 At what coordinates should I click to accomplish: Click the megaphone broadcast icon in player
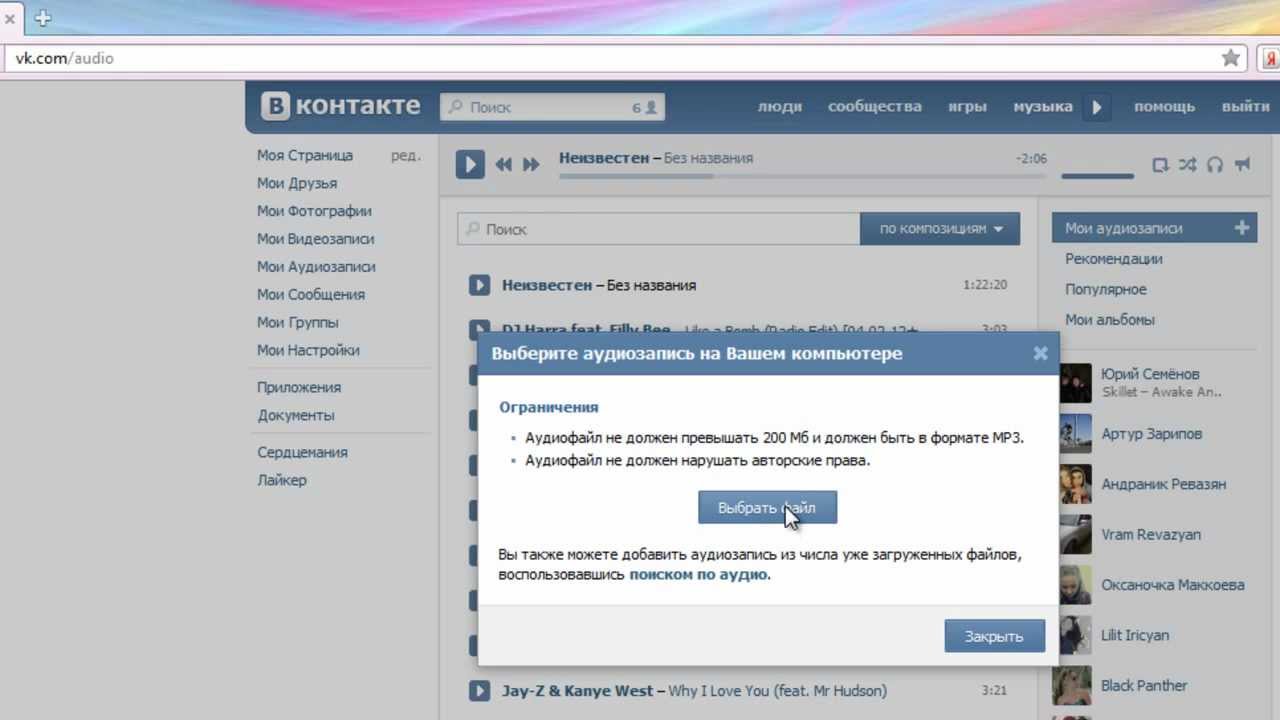(1243, 164)
